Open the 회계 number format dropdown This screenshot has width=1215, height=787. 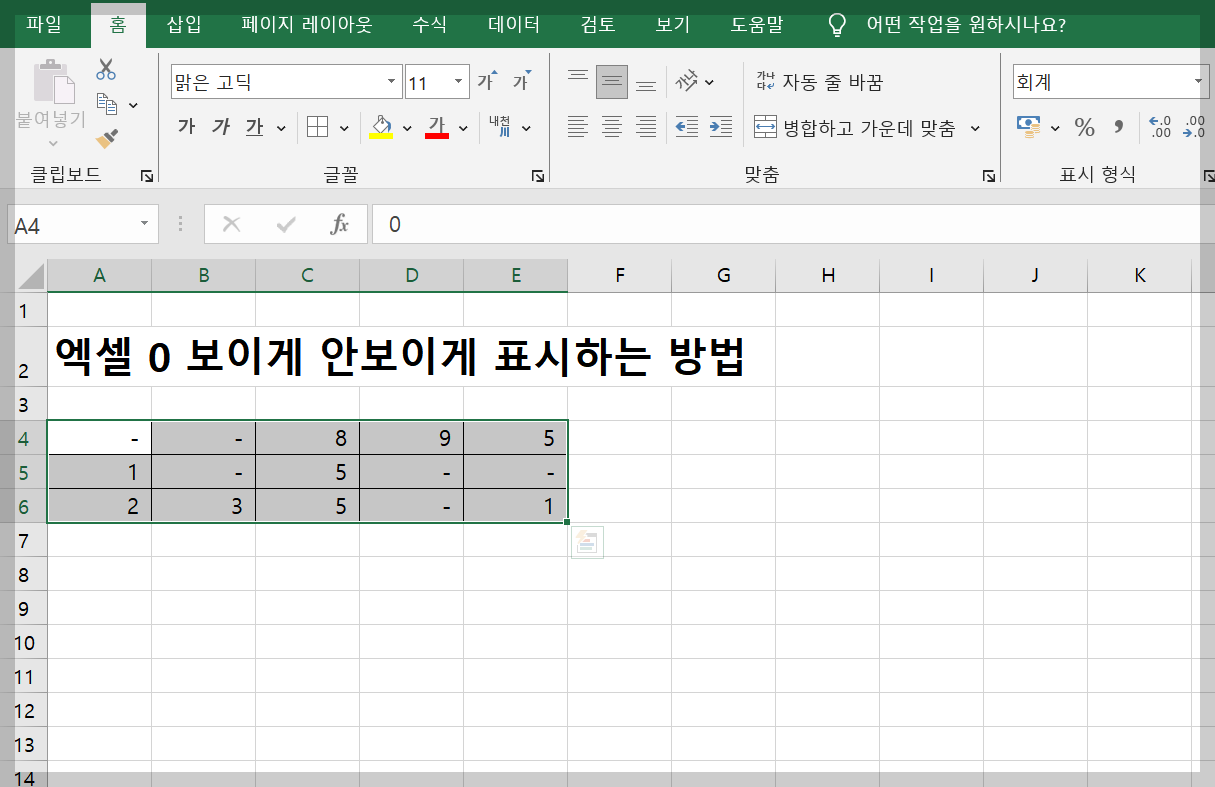point(1197,81)
